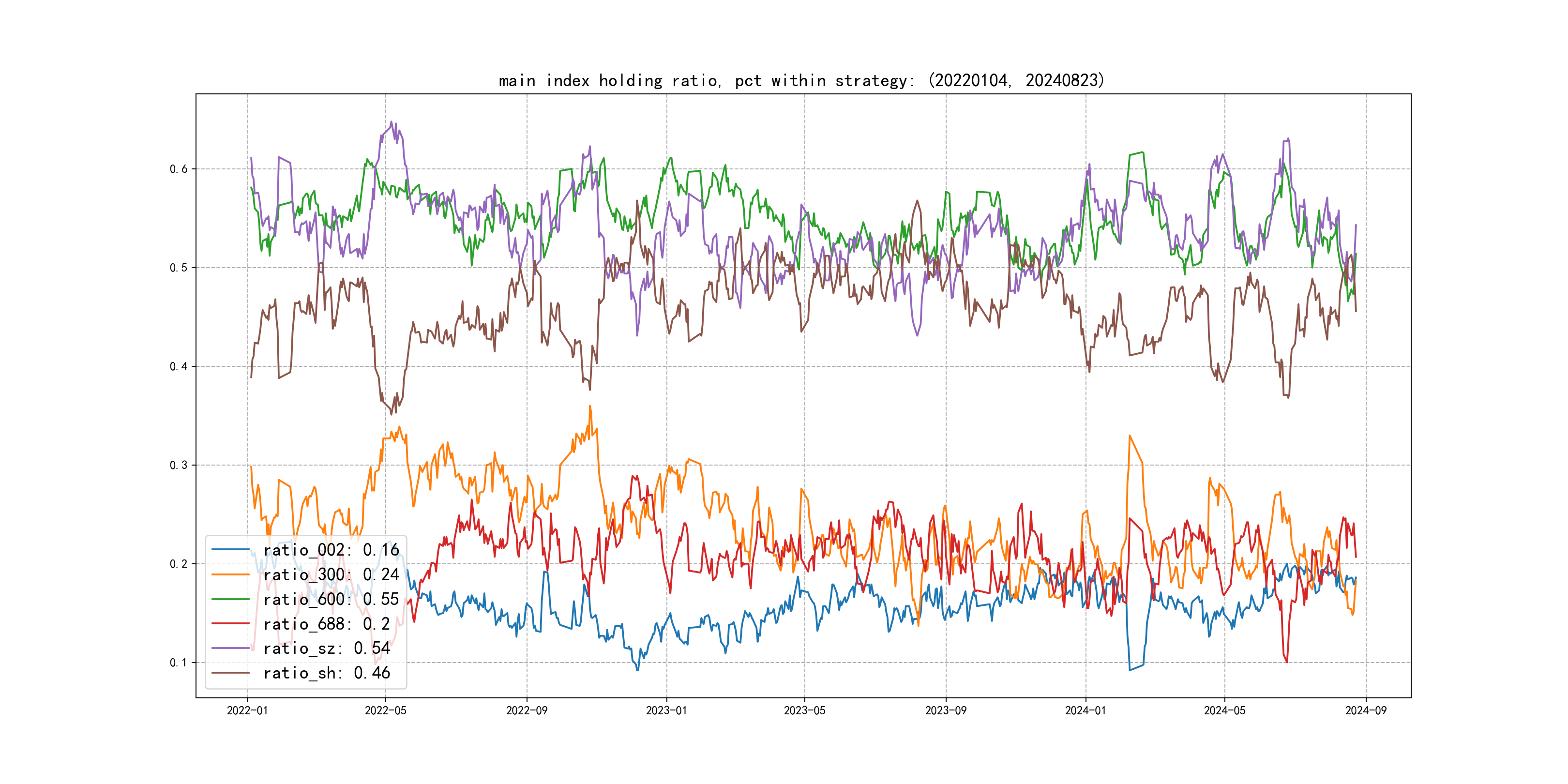Click the orange ratio_300 legend line sample
Image resolution: width=1568 pixels, height=784 pixels.
231,574
